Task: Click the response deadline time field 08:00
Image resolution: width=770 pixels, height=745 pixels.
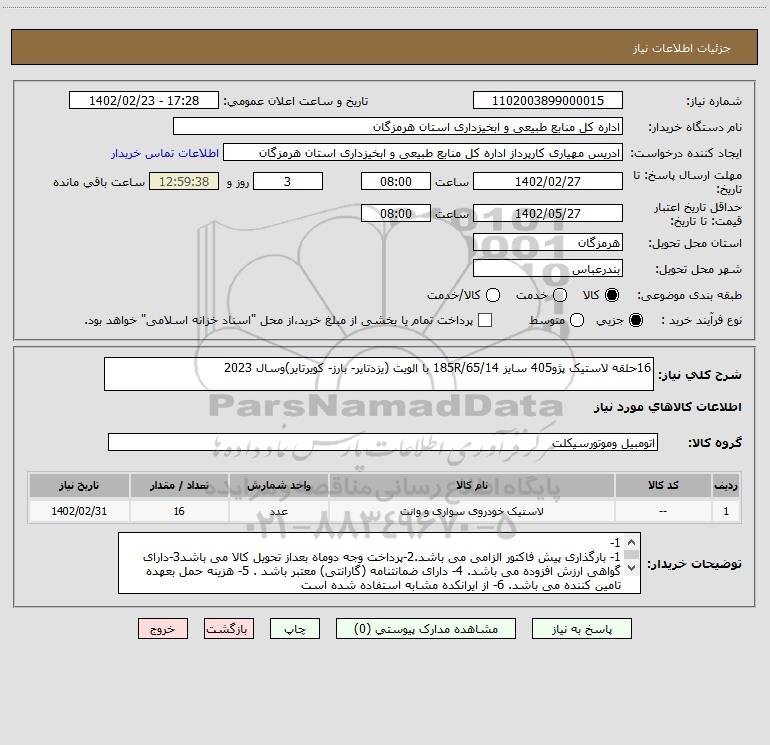Action: click(x=396, y=181)
